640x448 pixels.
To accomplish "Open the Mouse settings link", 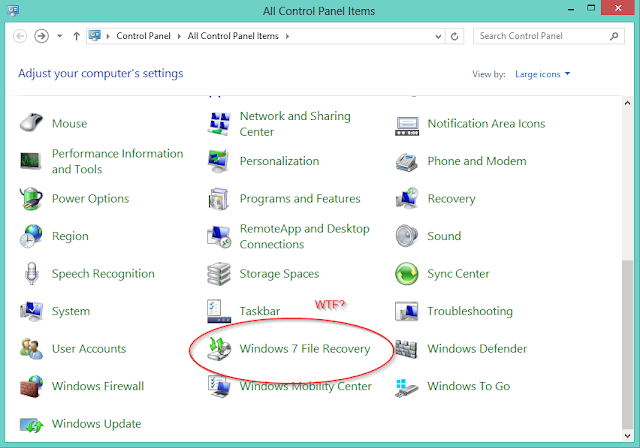I will 69,124.
